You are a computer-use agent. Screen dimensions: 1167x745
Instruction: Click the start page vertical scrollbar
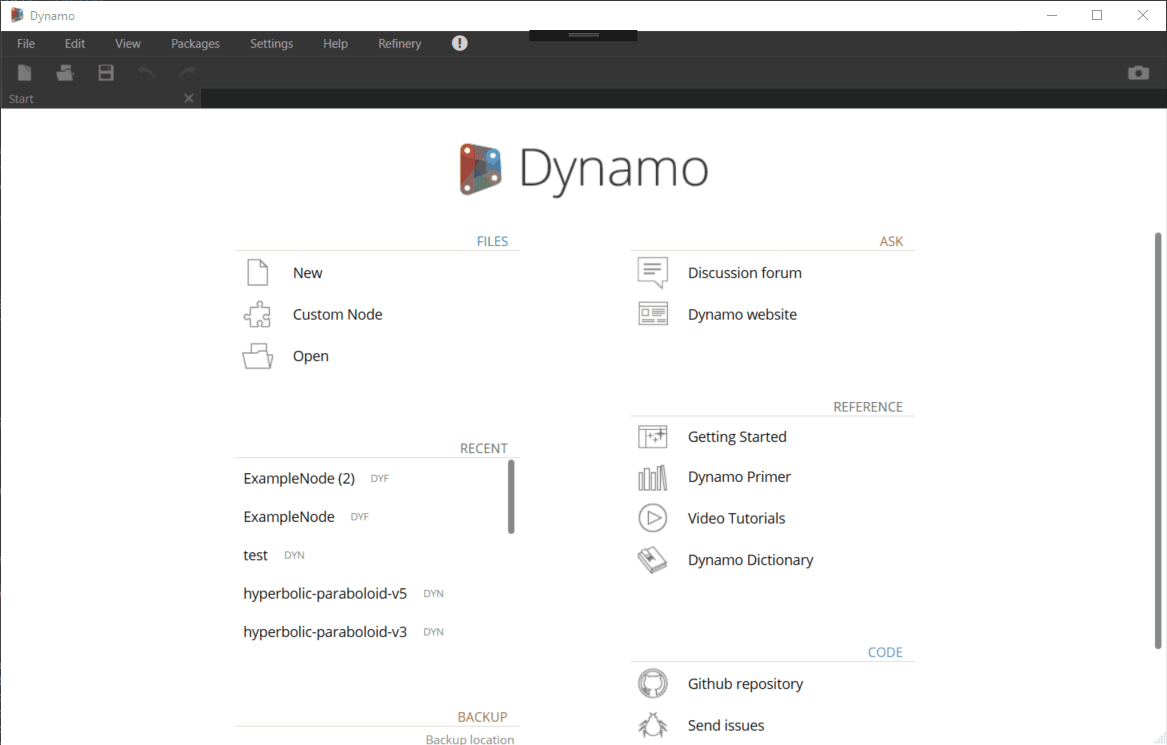point(1158,441)
